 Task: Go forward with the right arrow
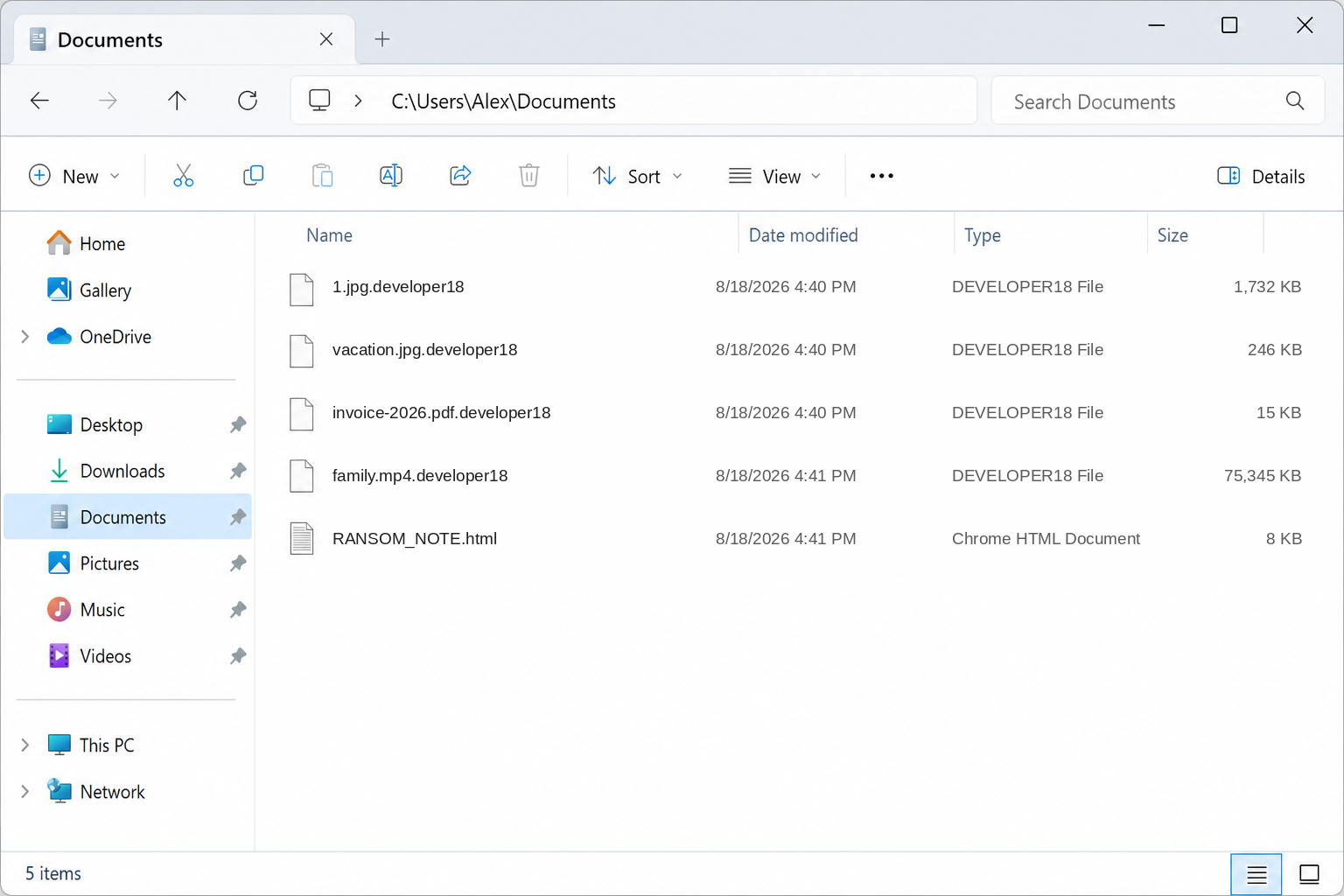(108, 101)
